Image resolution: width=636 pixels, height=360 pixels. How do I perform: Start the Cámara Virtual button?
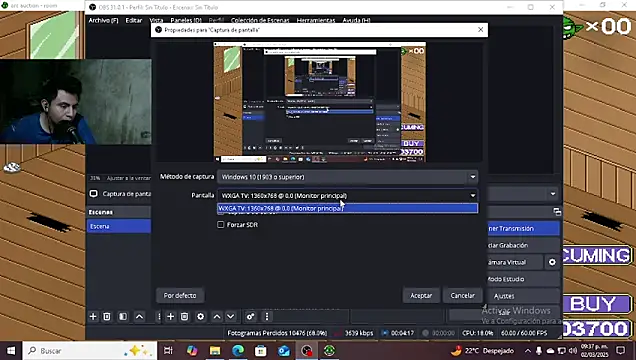(x=515, y=262)
